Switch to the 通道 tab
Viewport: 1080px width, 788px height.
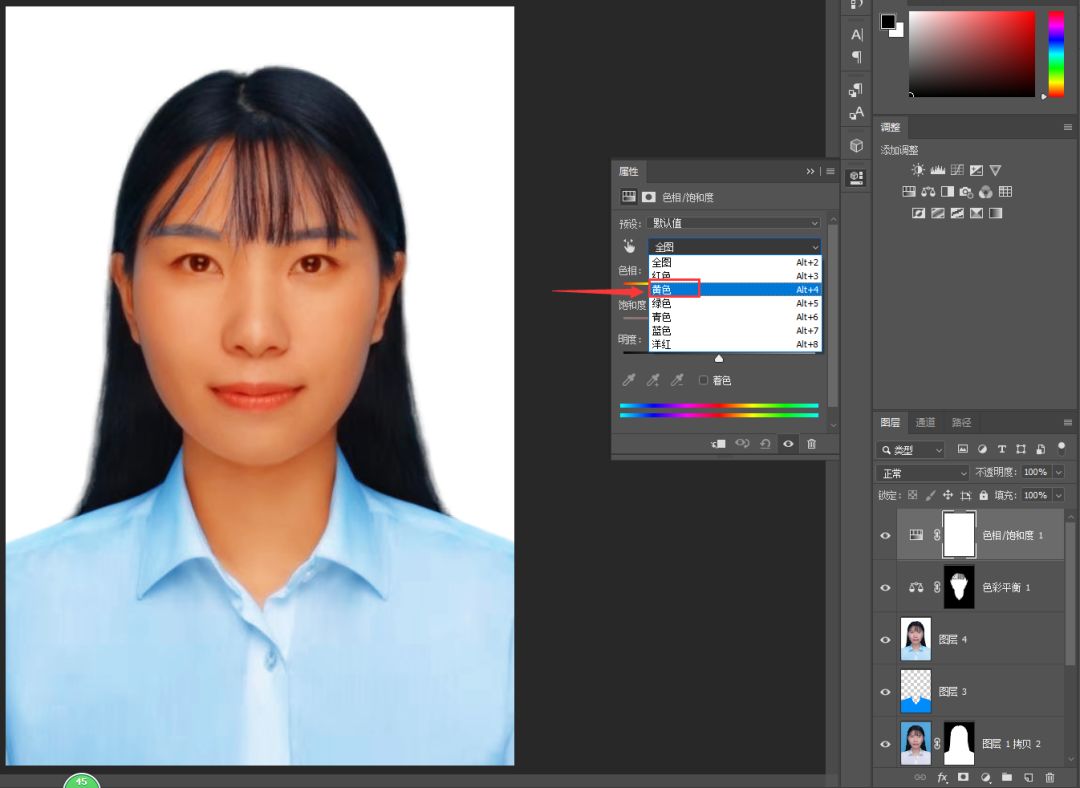click(926, 422)
